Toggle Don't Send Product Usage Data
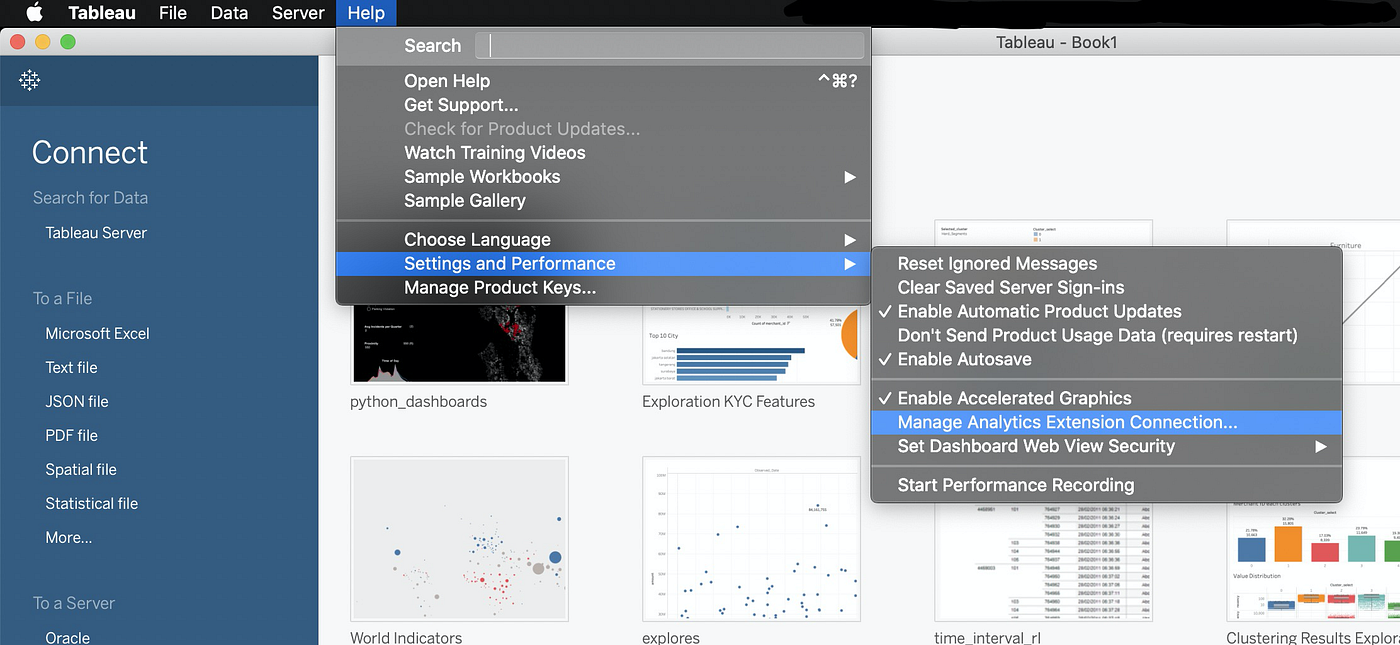Image resolution: width=1400 pixels, height=645 pixels. (1107, 336)
